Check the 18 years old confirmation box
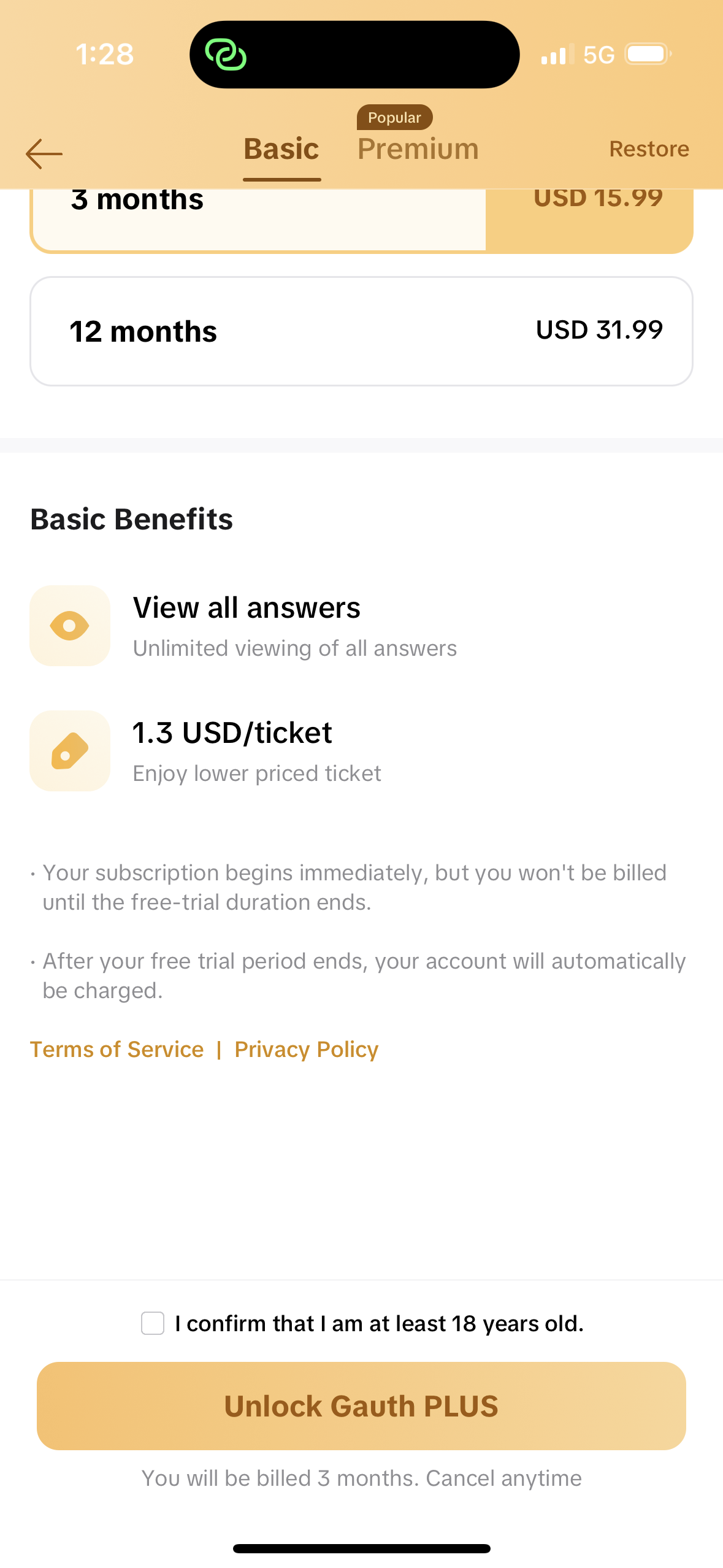Screen dimensions: 723x1568 click(x=153, y=1323)
